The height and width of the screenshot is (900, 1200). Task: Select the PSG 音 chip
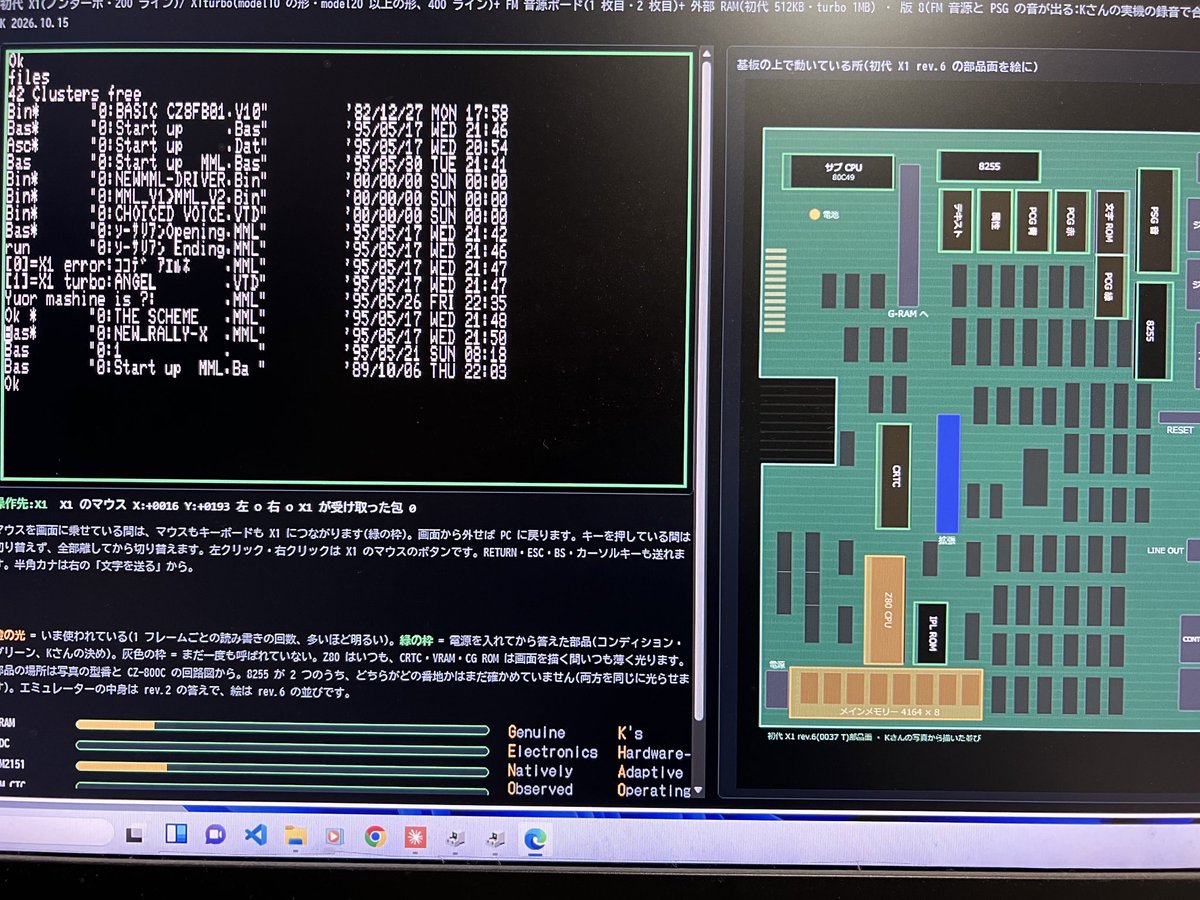click(1155, 221)
